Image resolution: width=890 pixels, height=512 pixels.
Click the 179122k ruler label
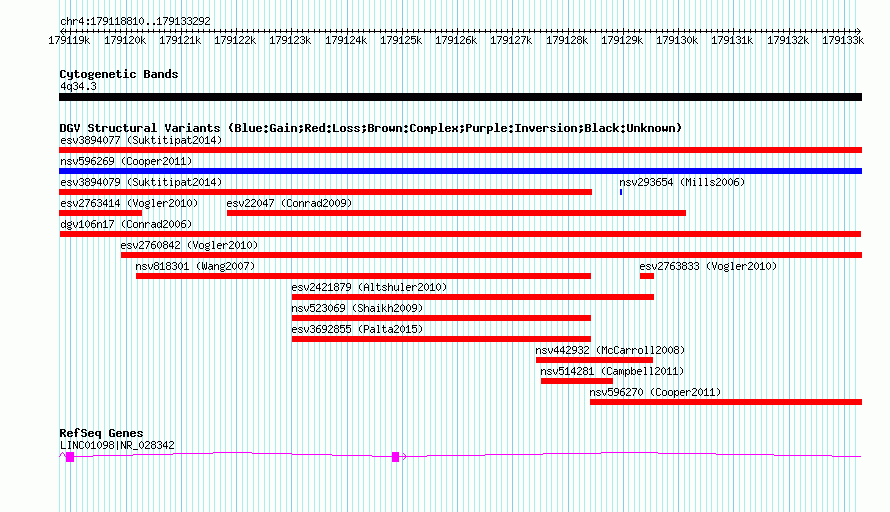click(235, 41)
